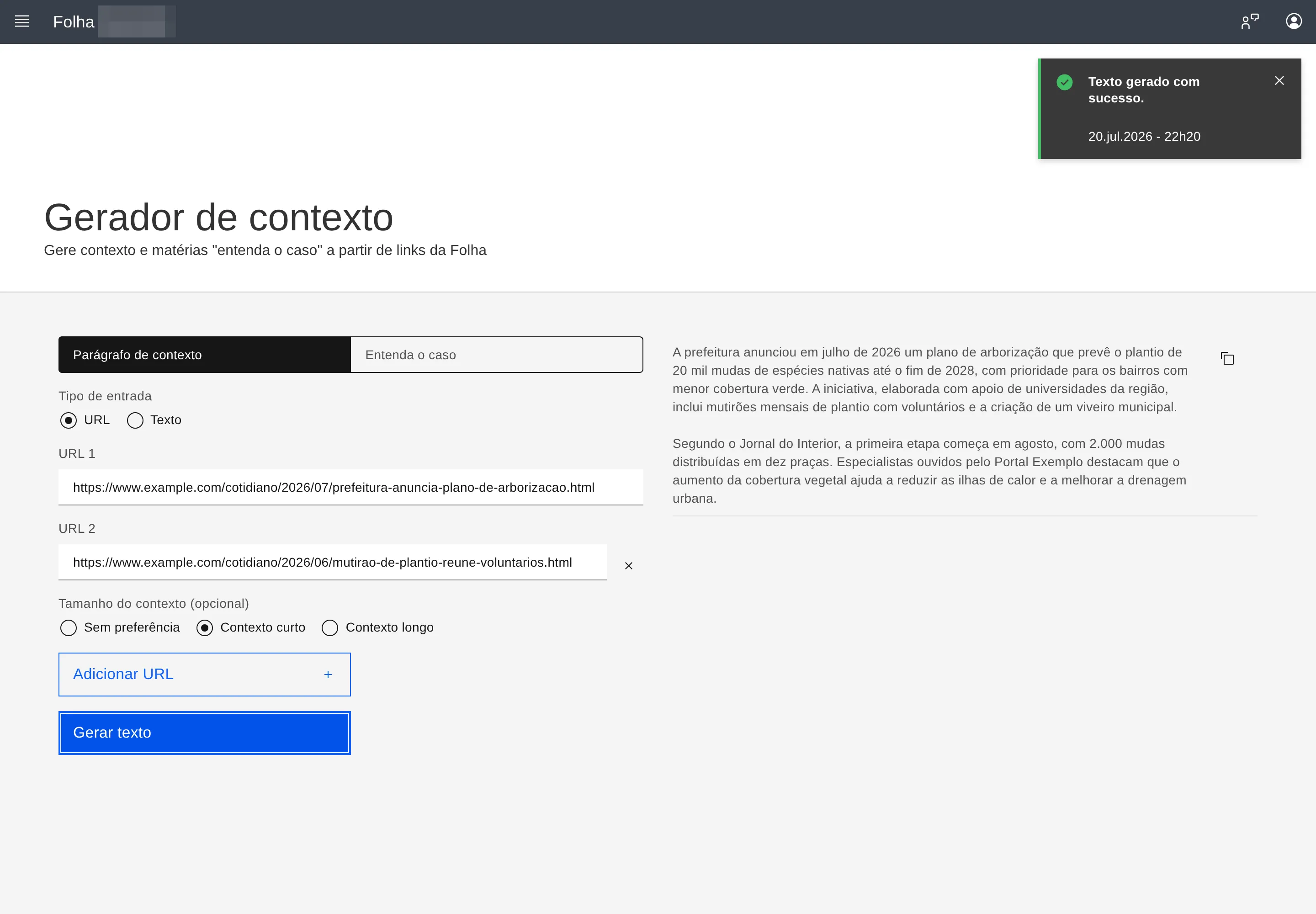1316x914 pixels.
Task: Dismiss the success notification toast
Action: coord(1279,81)
